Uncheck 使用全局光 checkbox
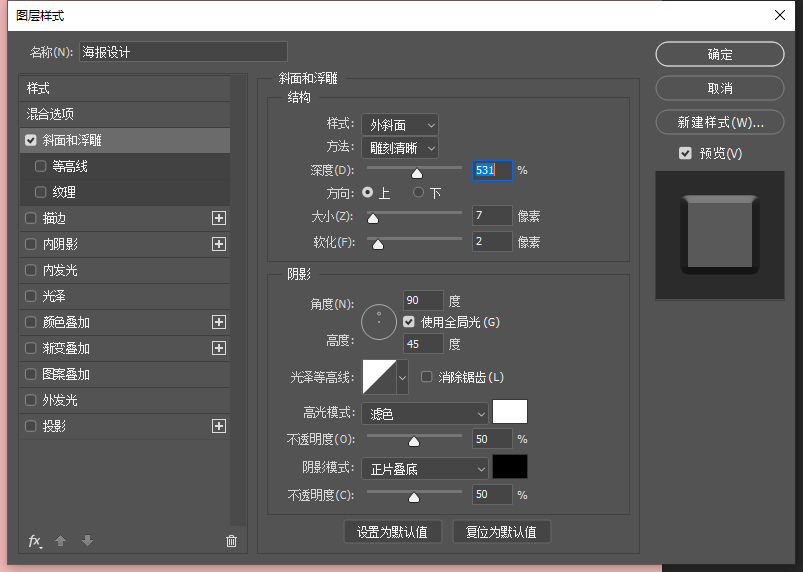The width and height of the screenshot is (803, 572). pyautogui.click(x=409, y=322)
